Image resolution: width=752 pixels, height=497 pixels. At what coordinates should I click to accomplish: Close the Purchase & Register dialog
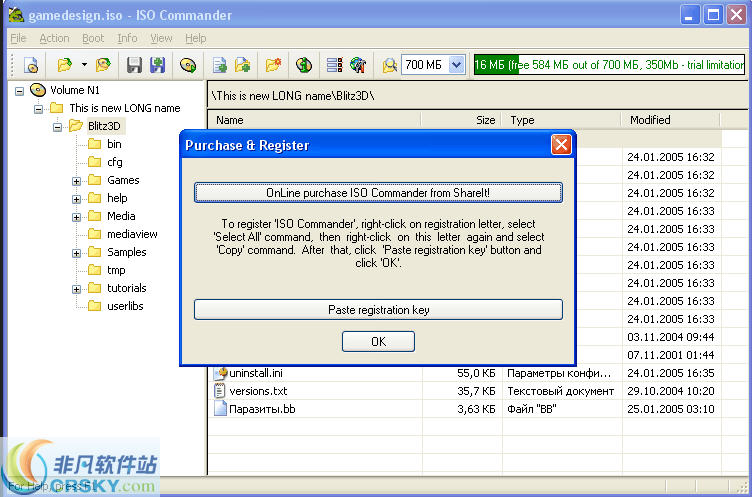tap(561, 145)
